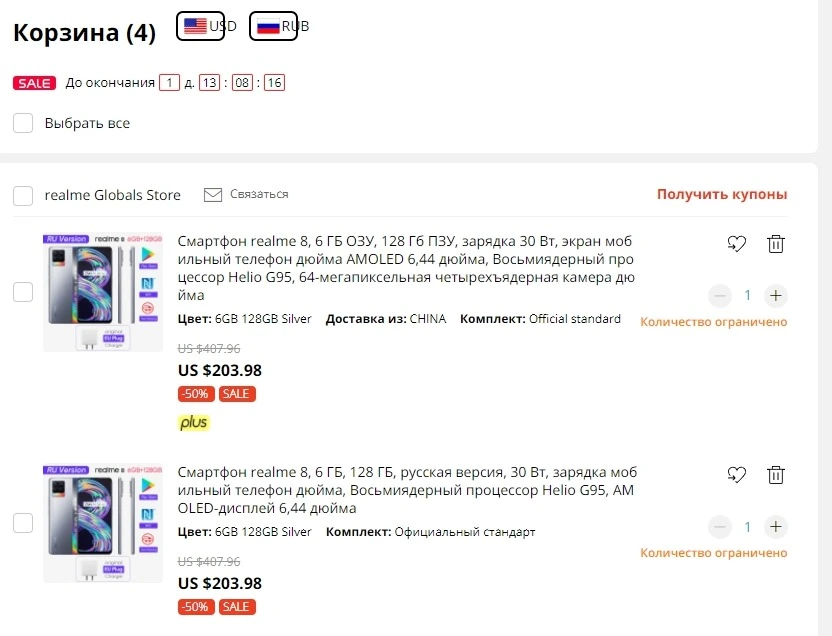This screenshot has height=636, width=832.
Task: Switch currency to USD flag button
Action: [x=201, y=26]
